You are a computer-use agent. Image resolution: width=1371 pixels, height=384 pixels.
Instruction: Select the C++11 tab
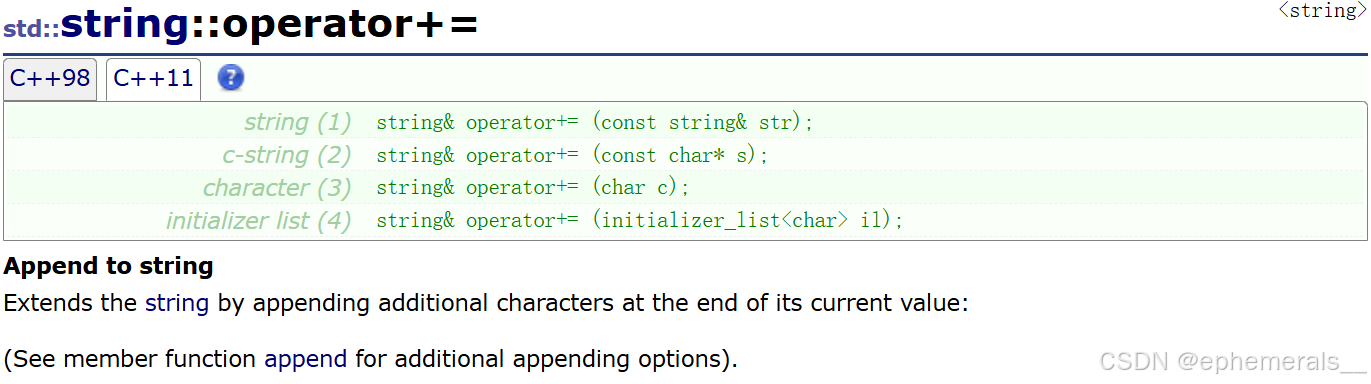click(153, 79)
